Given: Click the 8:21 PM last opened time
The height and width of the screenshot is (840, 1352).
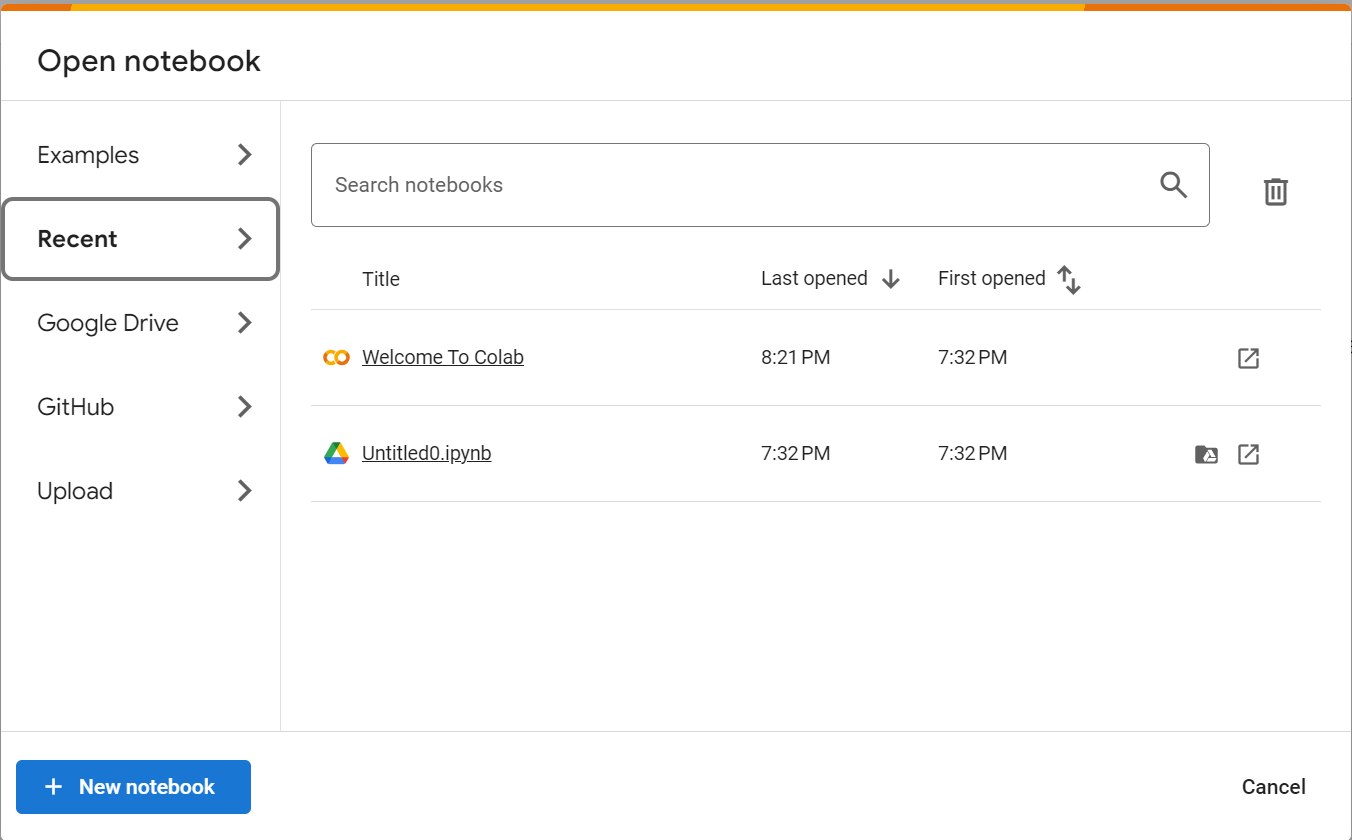Looking at the screenshot, I should pyautogui.click(x=795, y=357).
